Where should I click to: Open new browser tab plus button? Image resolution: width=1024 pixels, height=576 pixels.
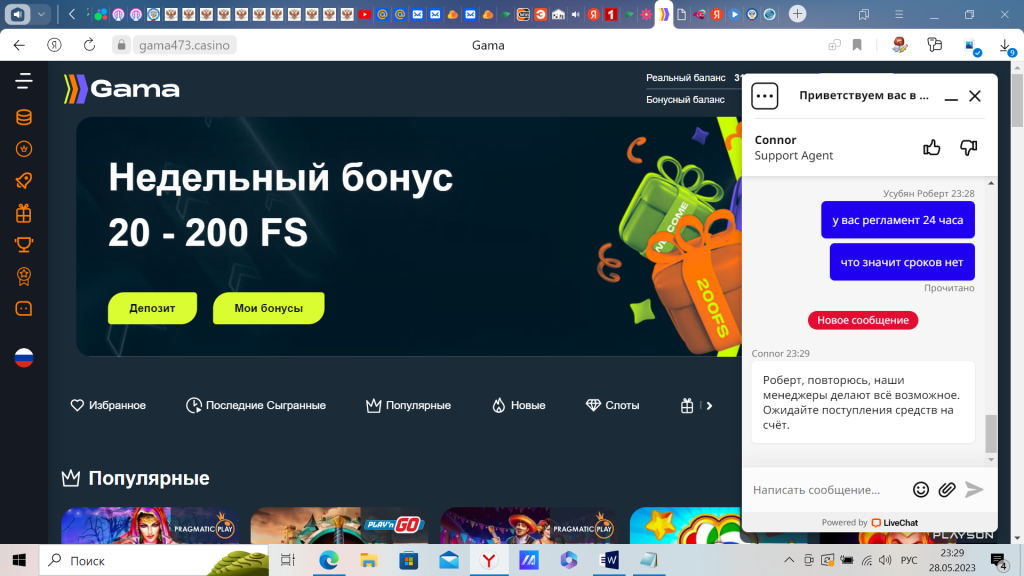coord(797,14)
